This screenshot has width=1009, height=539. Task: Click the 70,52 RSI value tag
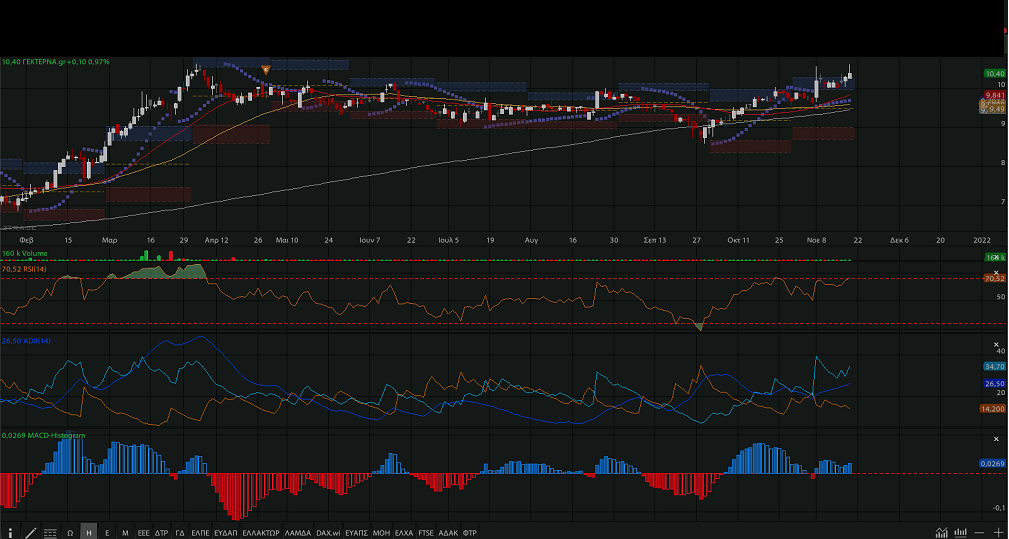pos(995,279)
